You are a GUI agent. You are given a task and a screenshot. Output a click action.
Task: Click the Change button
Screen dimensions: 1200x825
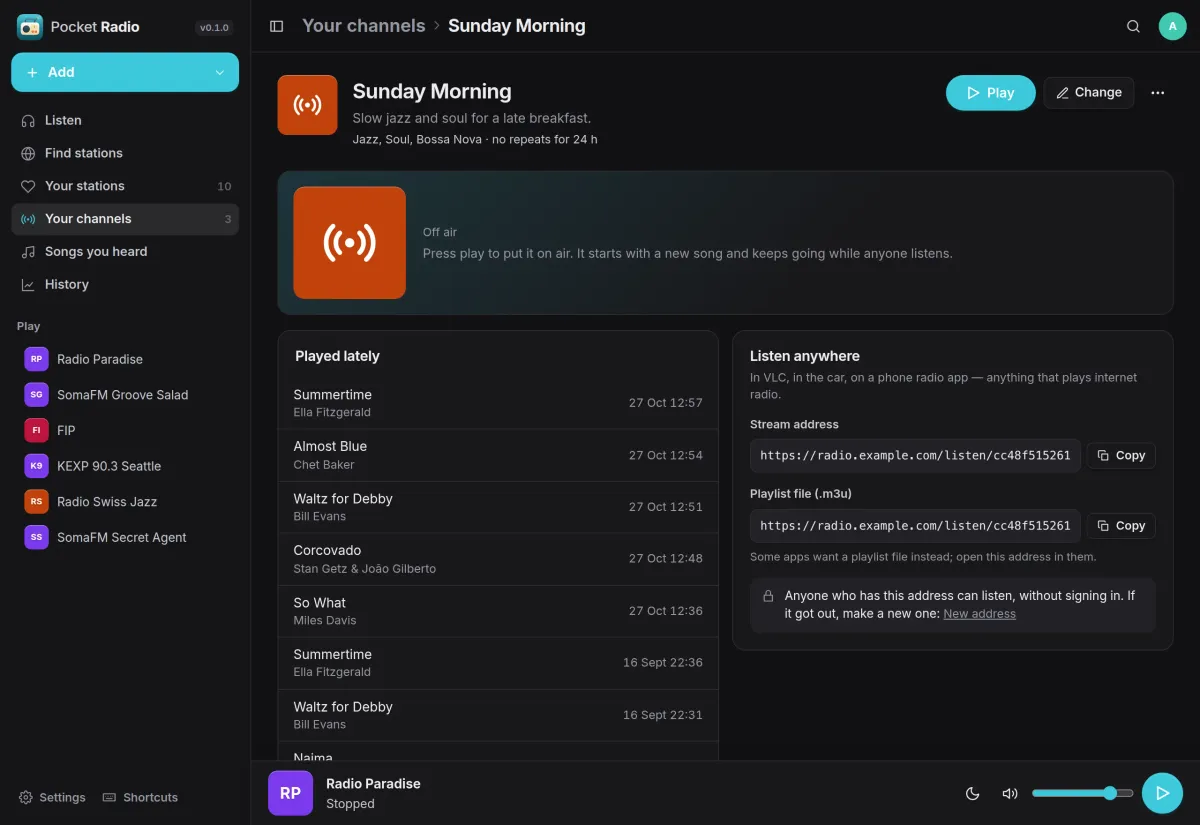click(x=1089, y=93)
